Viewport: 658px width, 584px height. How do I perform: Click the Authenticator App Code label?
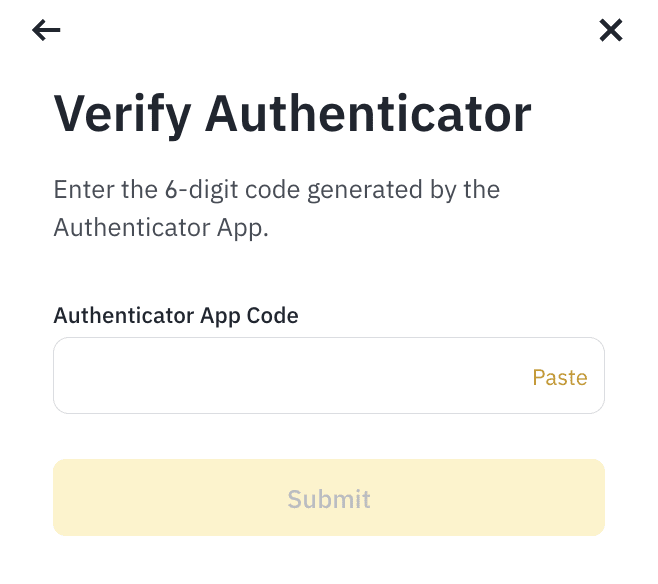click(x=176, y=315)
